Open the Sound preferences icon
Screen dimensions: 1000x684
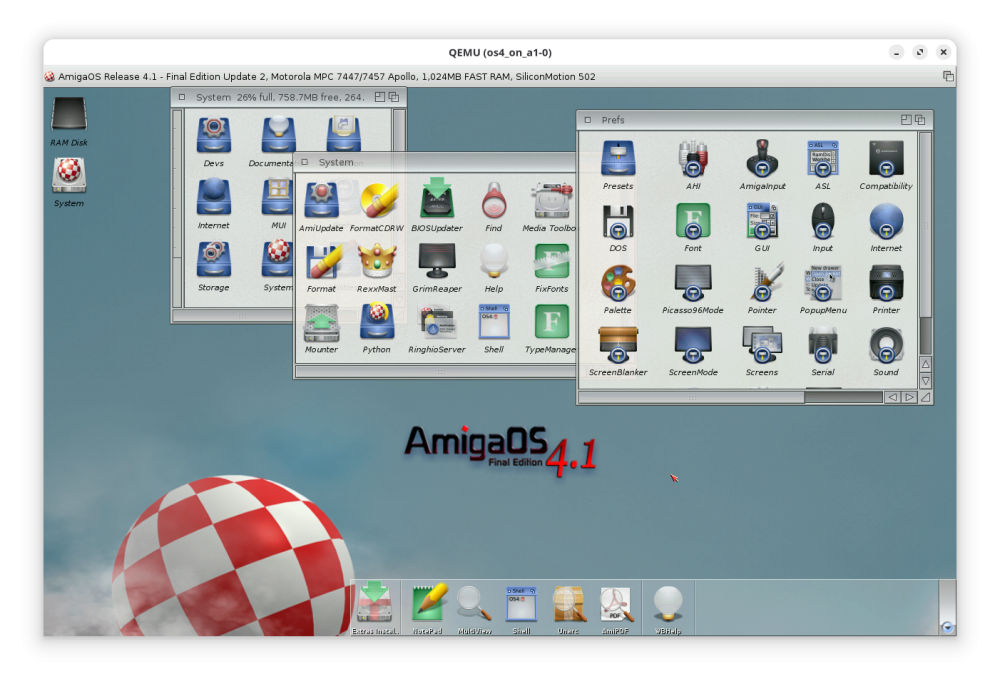(x=886, y=346)
